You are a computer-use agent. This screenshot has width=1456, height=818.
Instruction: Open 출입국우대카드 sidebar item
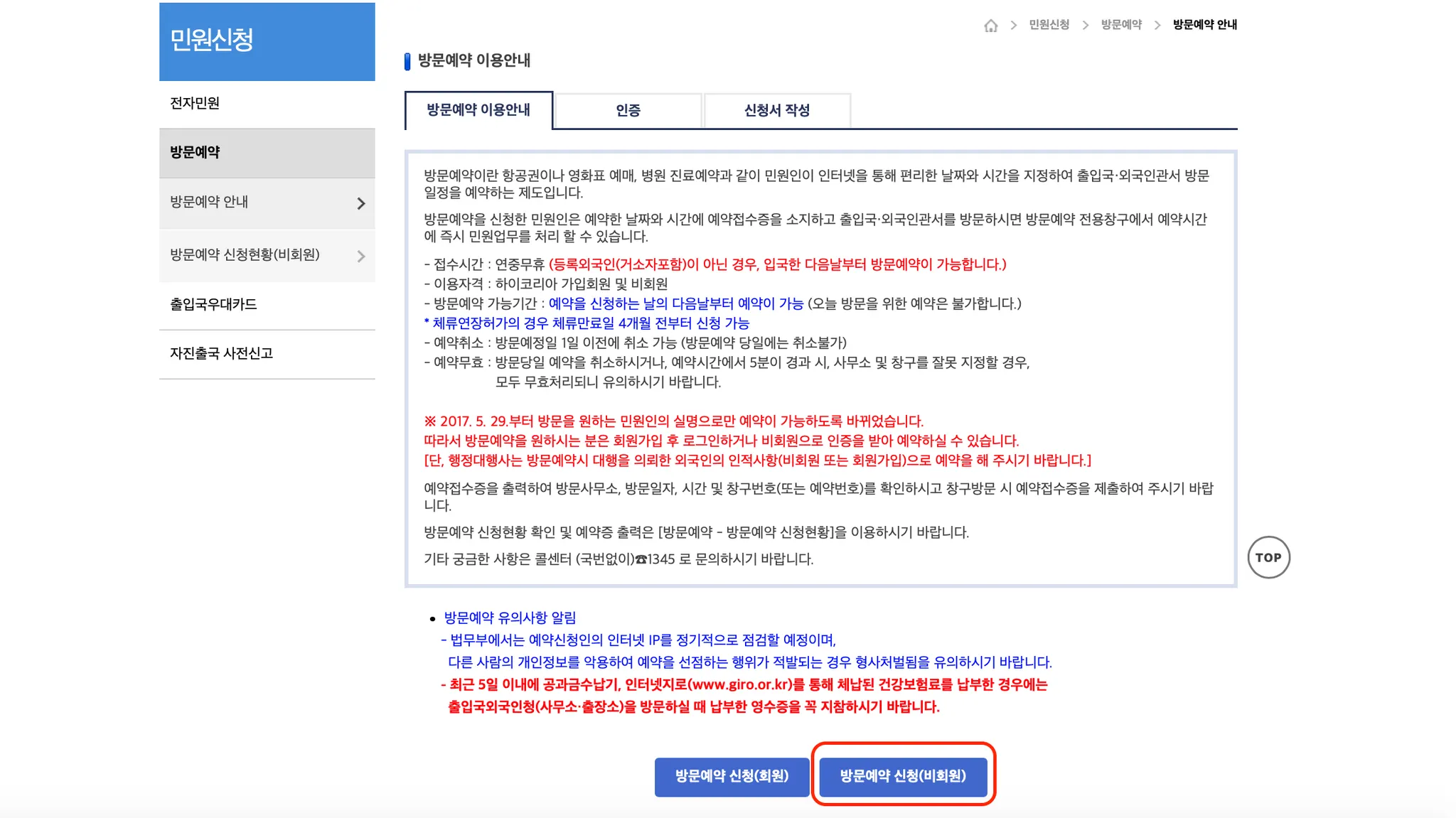(213, 304)
